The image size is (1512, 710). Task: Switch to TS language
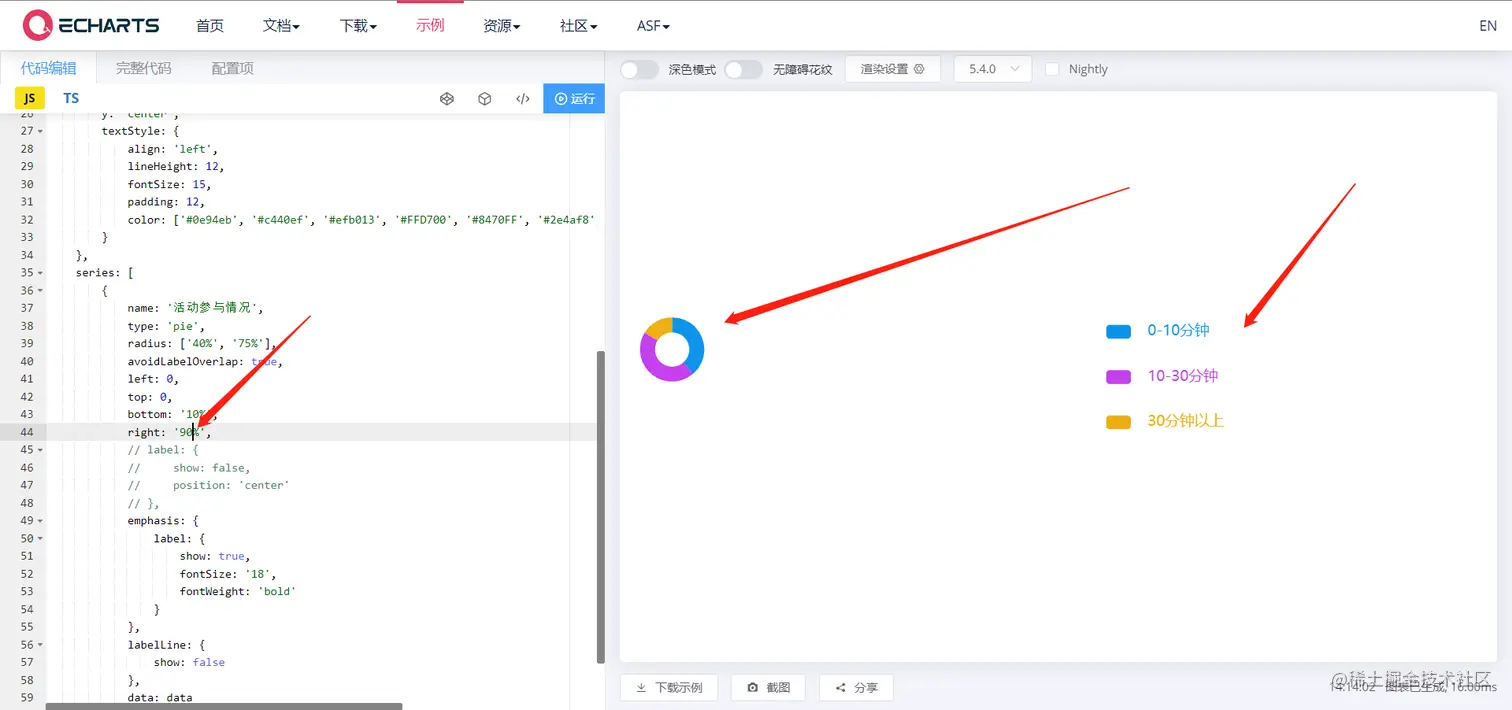(71, 98)
